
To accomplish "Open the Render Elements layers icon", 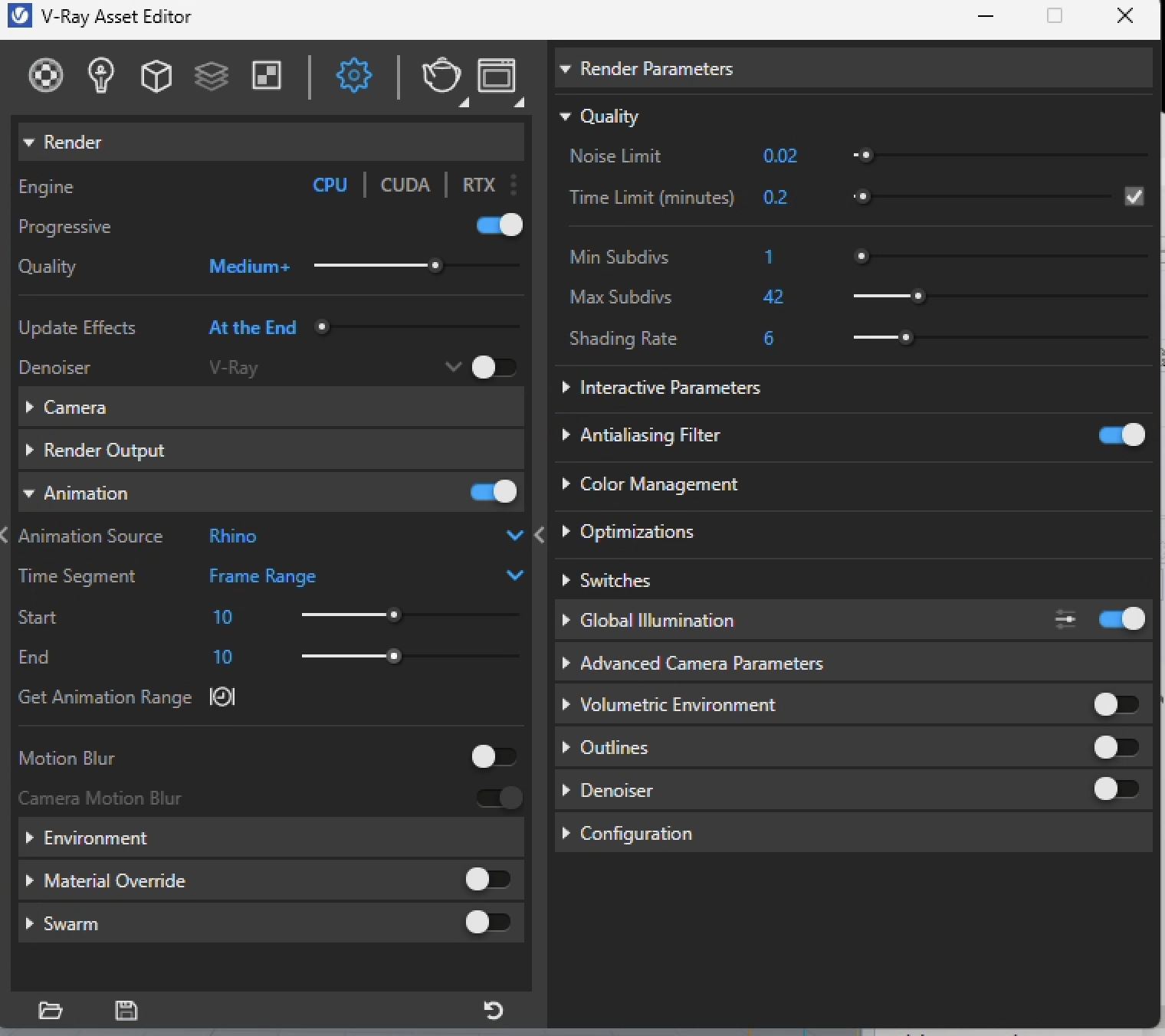I will tap(211, 76).
